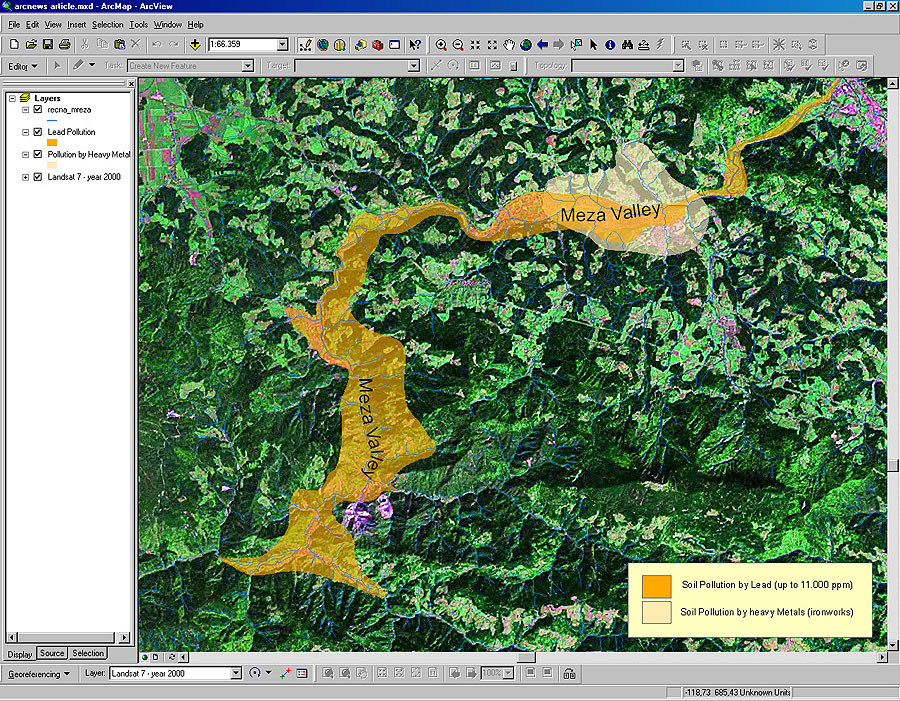
Task: Click the Add Data yellow plus icon
Action: [x=195, y=44]
